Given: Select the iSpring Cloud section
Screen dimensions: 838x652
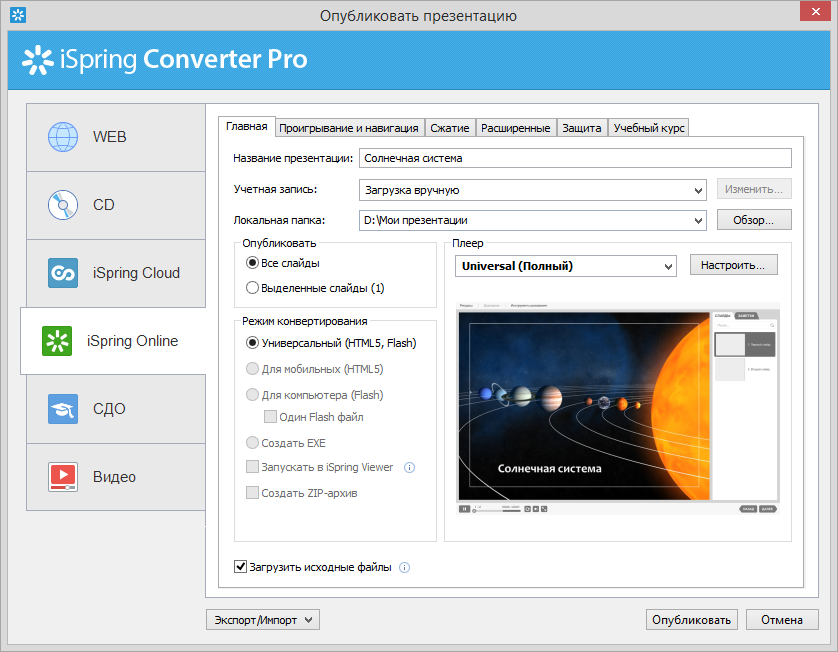Looking at the screenshot, I should [116, 273].
